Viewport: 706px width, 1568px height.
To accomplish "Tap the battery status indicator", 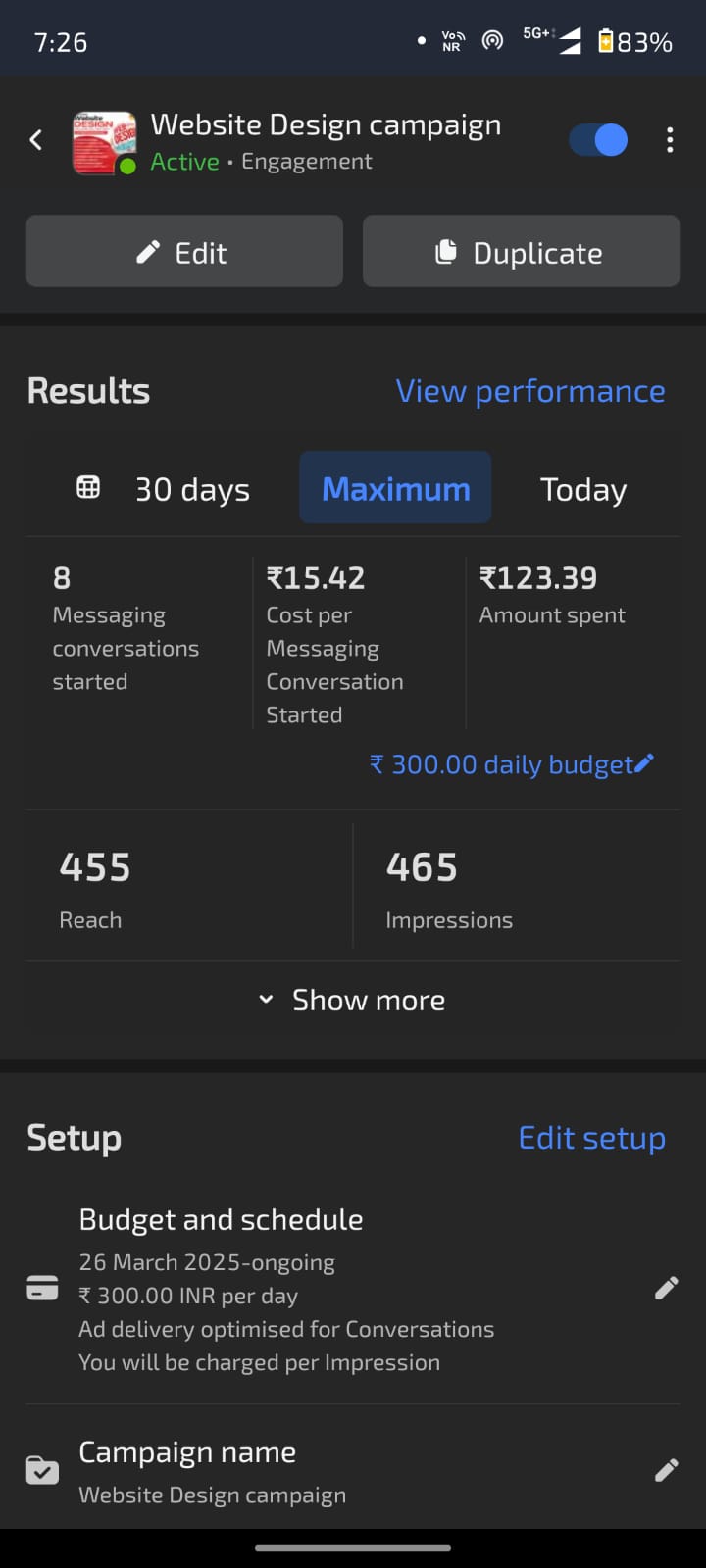I will click(606, 41).
